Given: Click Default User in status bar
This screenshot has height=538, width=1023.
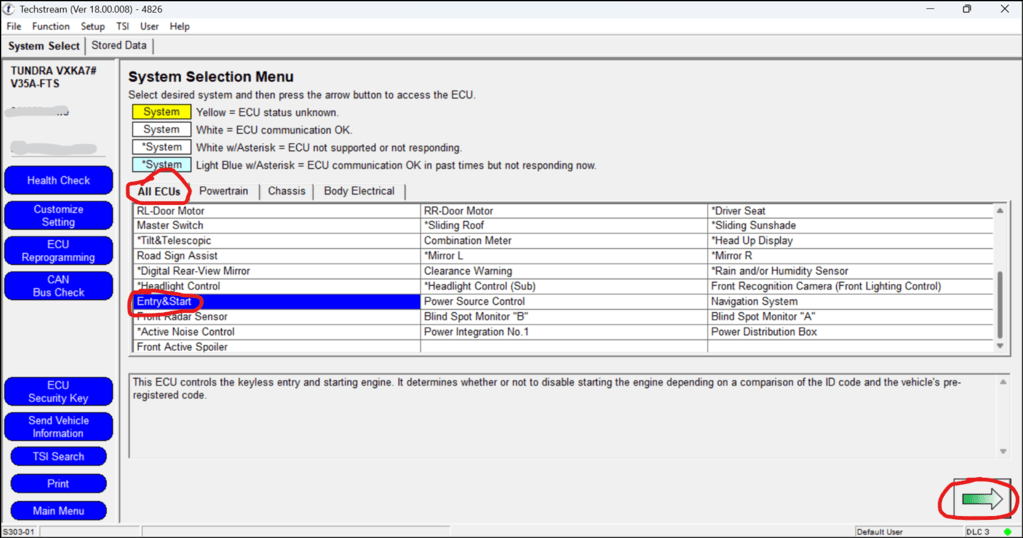Looking at the screenshot, I should point(879,532).
